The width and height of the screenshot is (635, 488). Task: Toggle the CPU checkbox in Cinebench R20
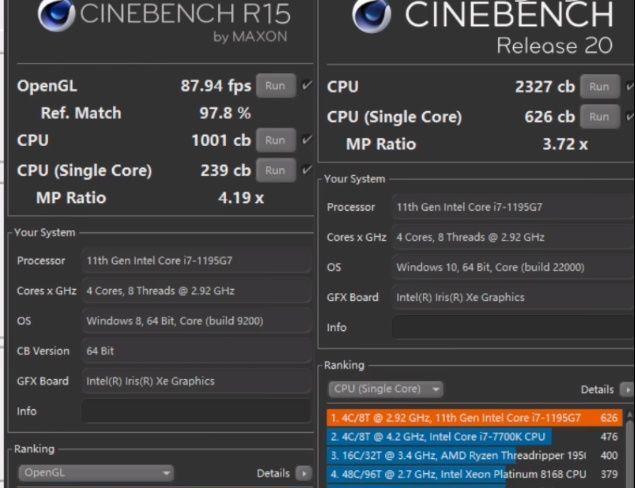[630, 86]
